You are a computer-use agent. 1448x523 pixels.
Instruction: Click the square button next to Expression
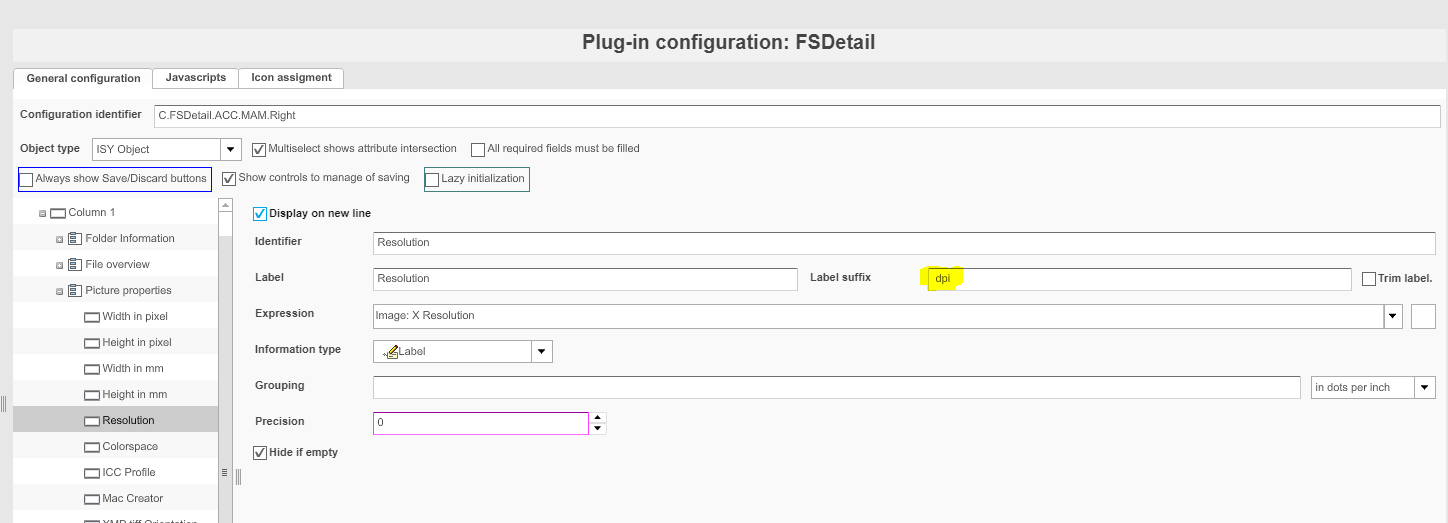1423,316
